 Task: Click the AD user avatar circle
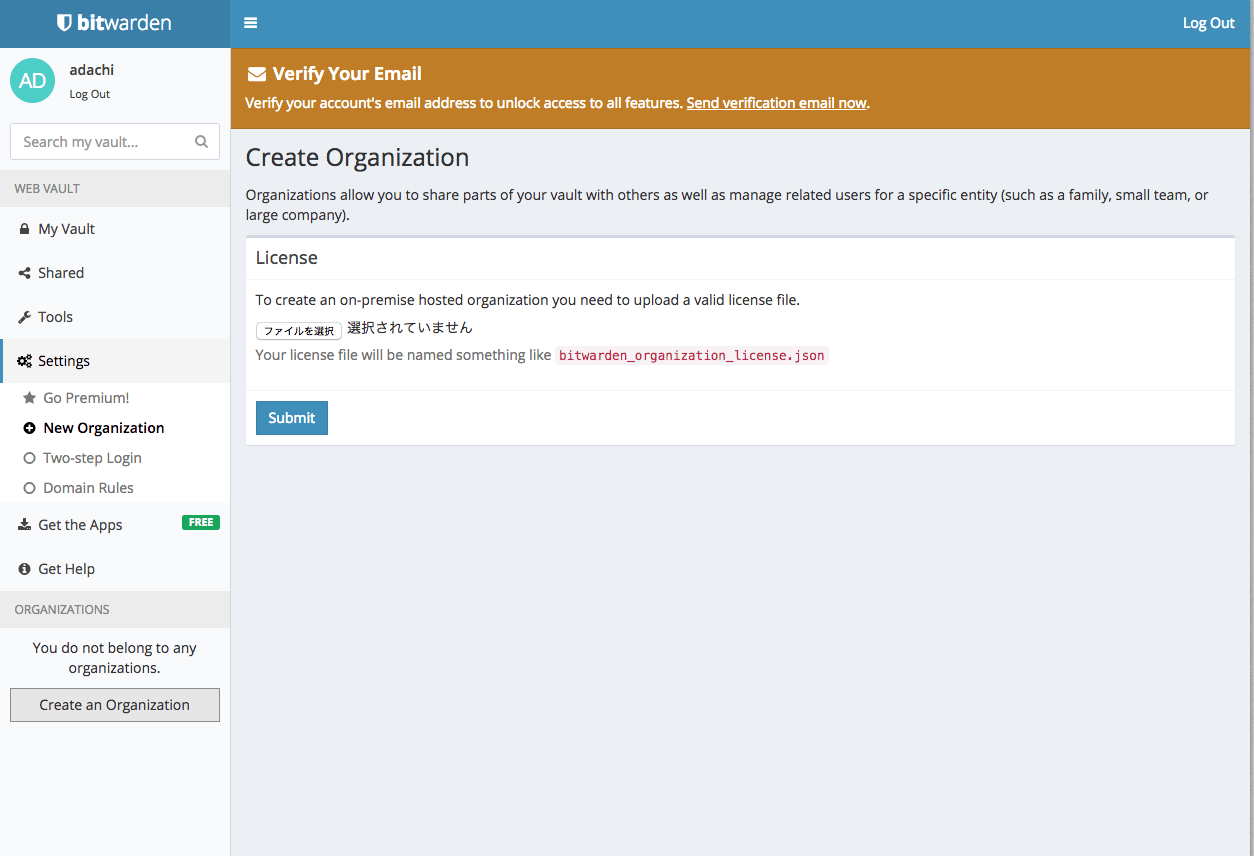pyautogui.click(x=33, y=80)
